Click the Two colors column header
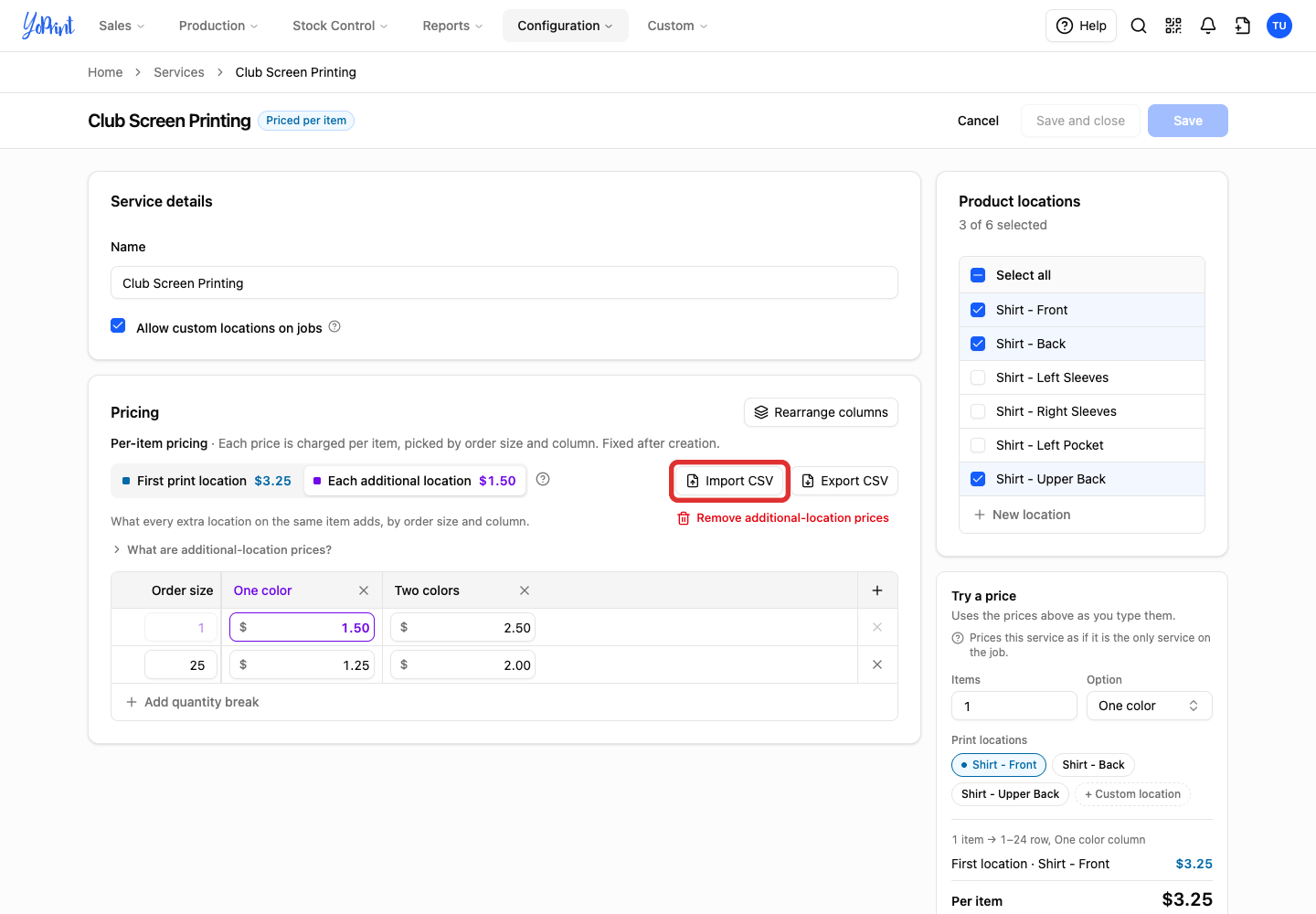 click(427, 590)
